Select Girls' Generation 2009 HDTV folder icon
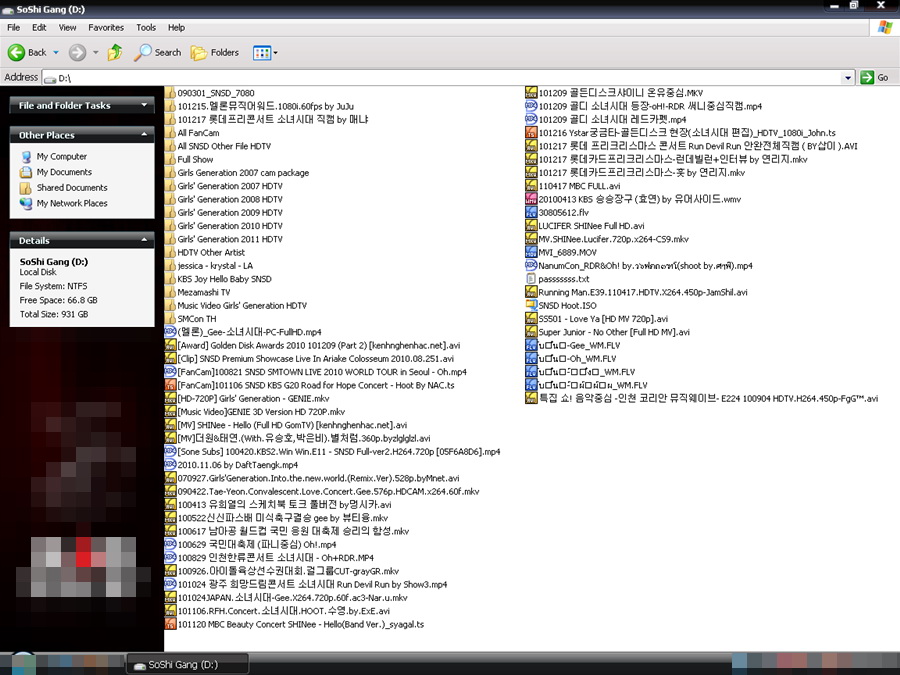The image size is (900, 675). [170, 212]
